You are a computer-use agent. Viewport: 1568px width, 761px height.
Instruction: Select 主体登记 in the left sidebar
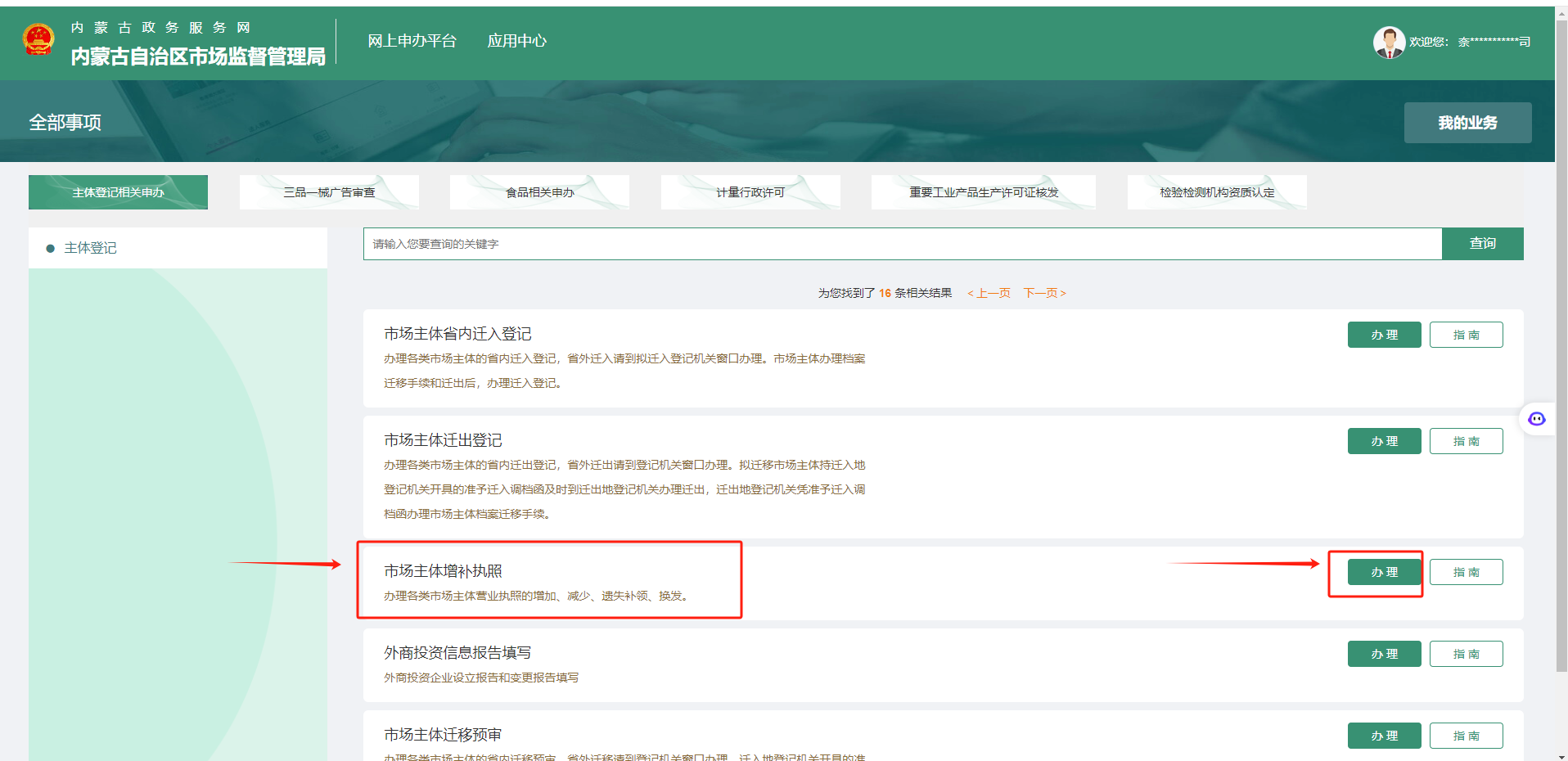click(90, 248)
